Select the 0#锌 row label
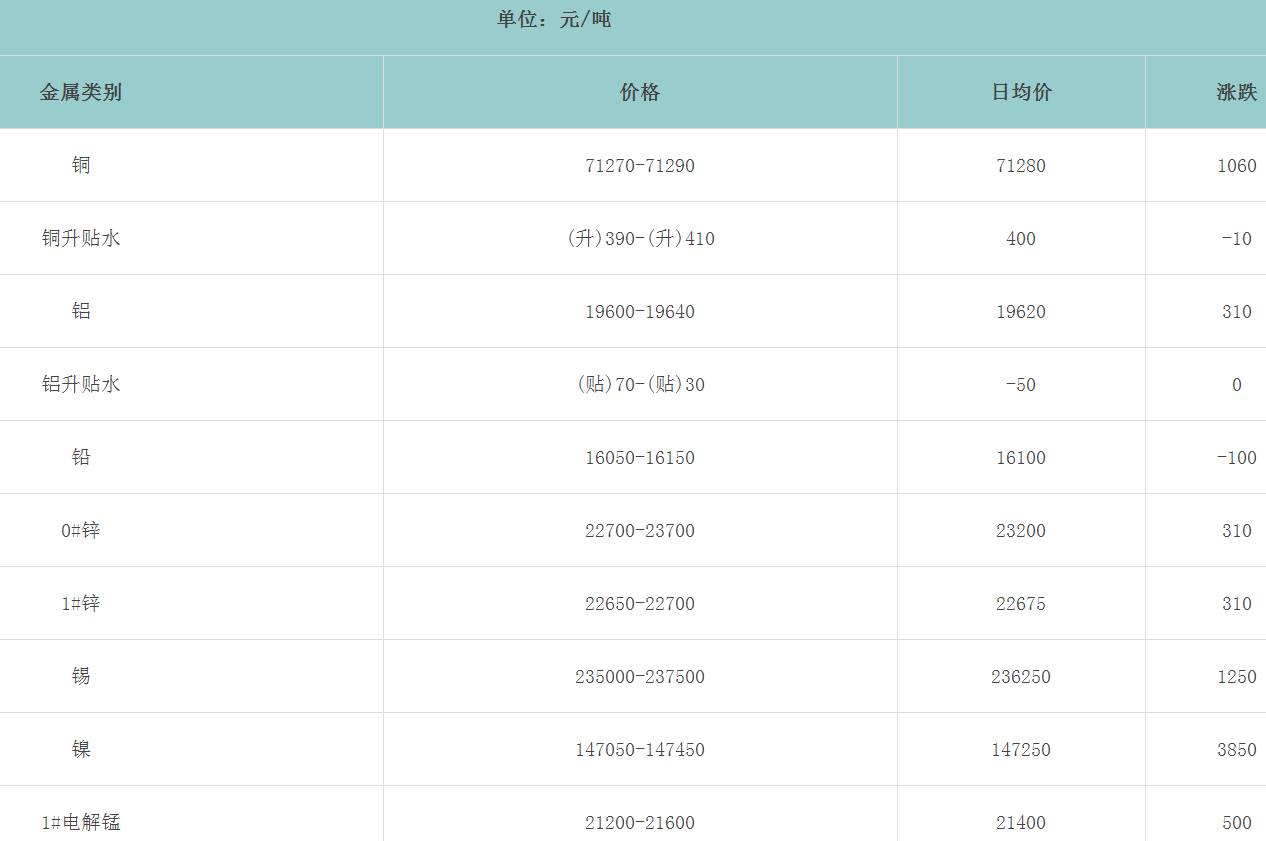This screenshot has height=841, width=1266. [x=81, y=530]
